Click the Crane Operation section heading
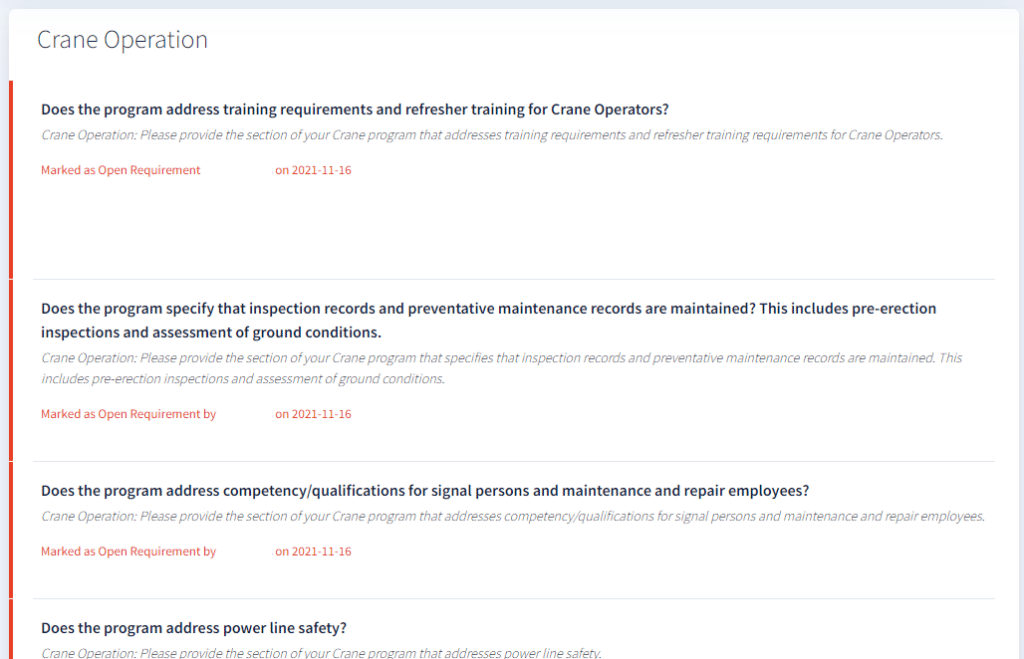The image size is (1024, 659). (122, 40)
